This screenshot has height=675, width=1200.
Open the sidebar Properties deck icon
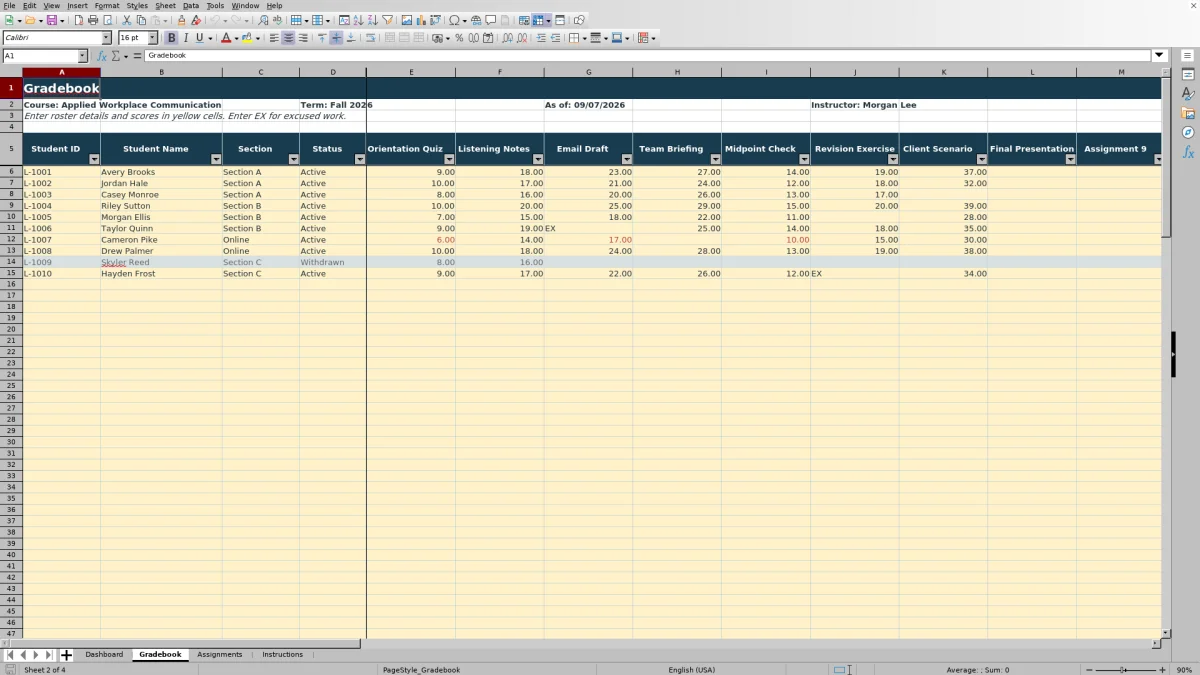[x=1188, y=75]
